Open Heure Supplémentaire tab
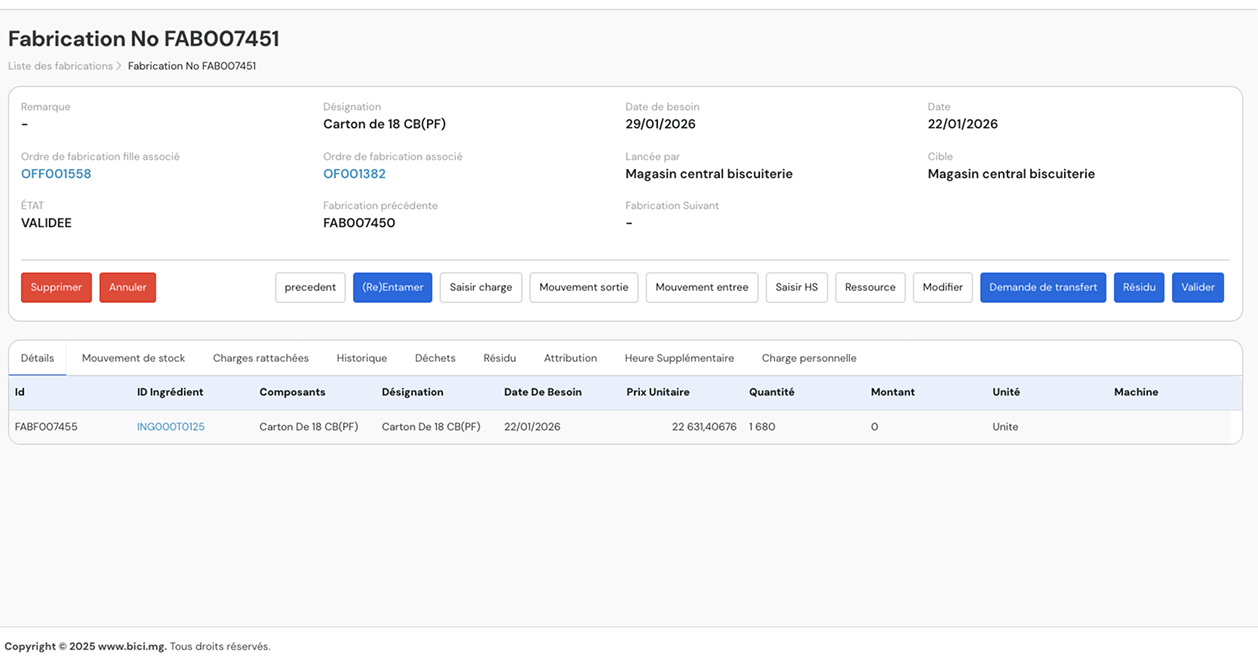The image size is (1258, 664). coord(679,358)
